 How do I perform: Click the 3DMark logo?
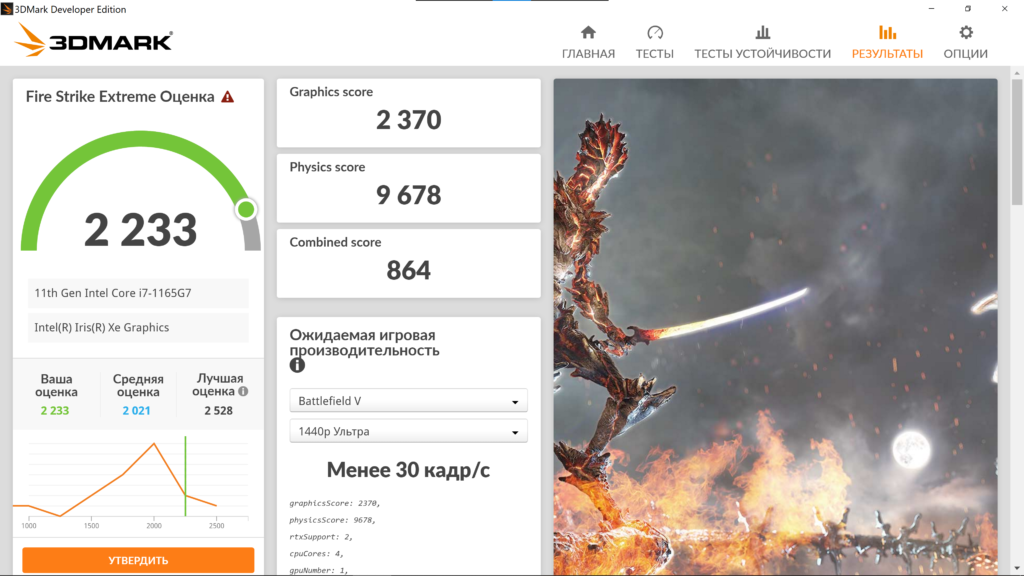coord(93,40)
